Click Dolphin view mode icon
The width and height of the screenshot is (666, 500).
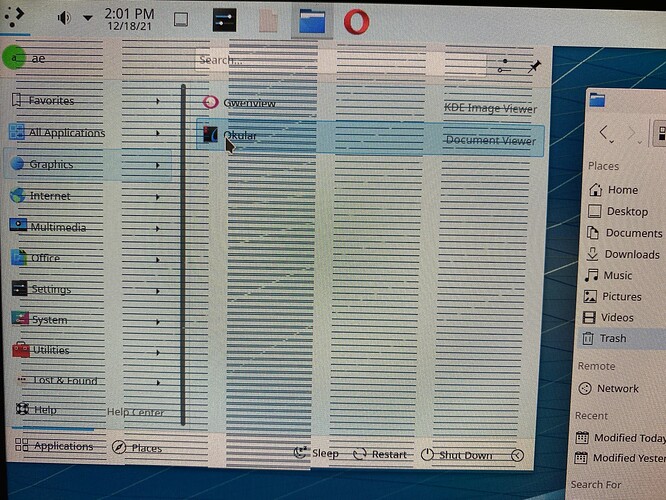tap(660, 134)
